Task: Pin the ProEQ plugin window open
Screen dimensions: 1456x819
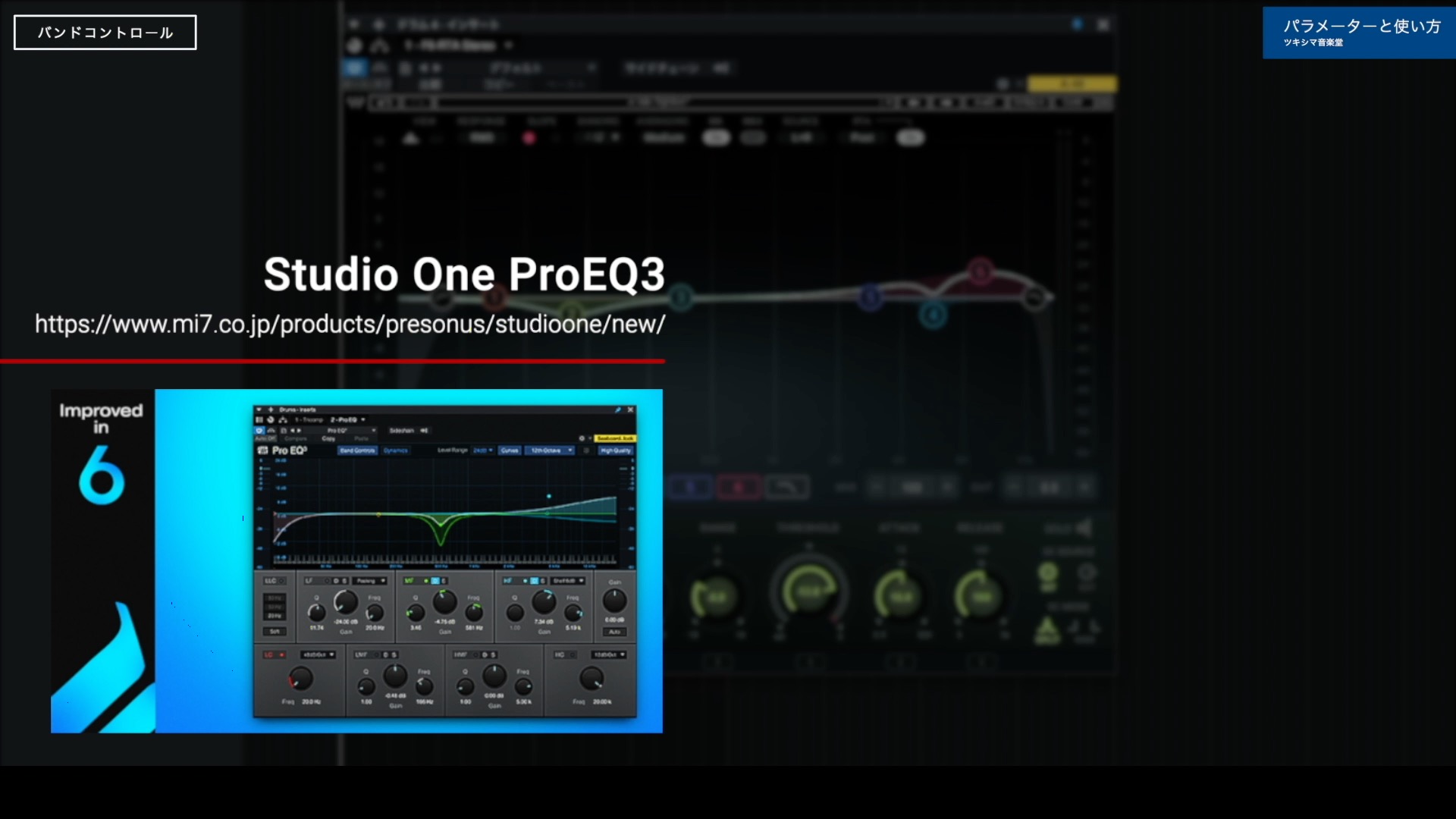Action: 617,410
